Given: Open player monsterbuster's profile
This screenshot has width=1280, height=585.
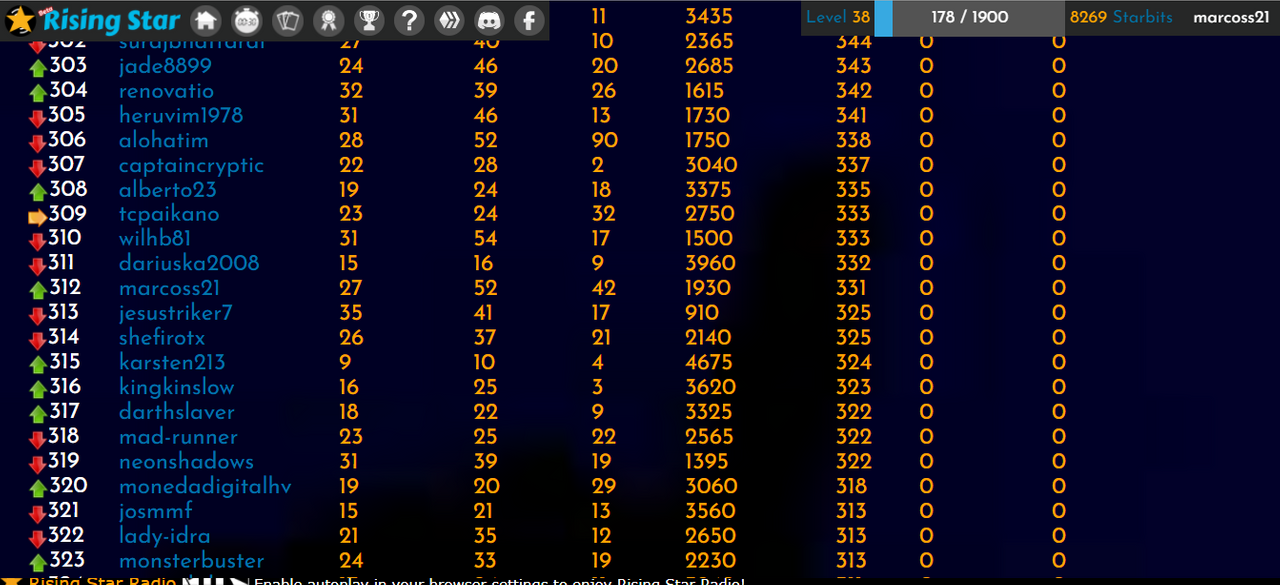Looking at the screenshot, I should point(192,561).
